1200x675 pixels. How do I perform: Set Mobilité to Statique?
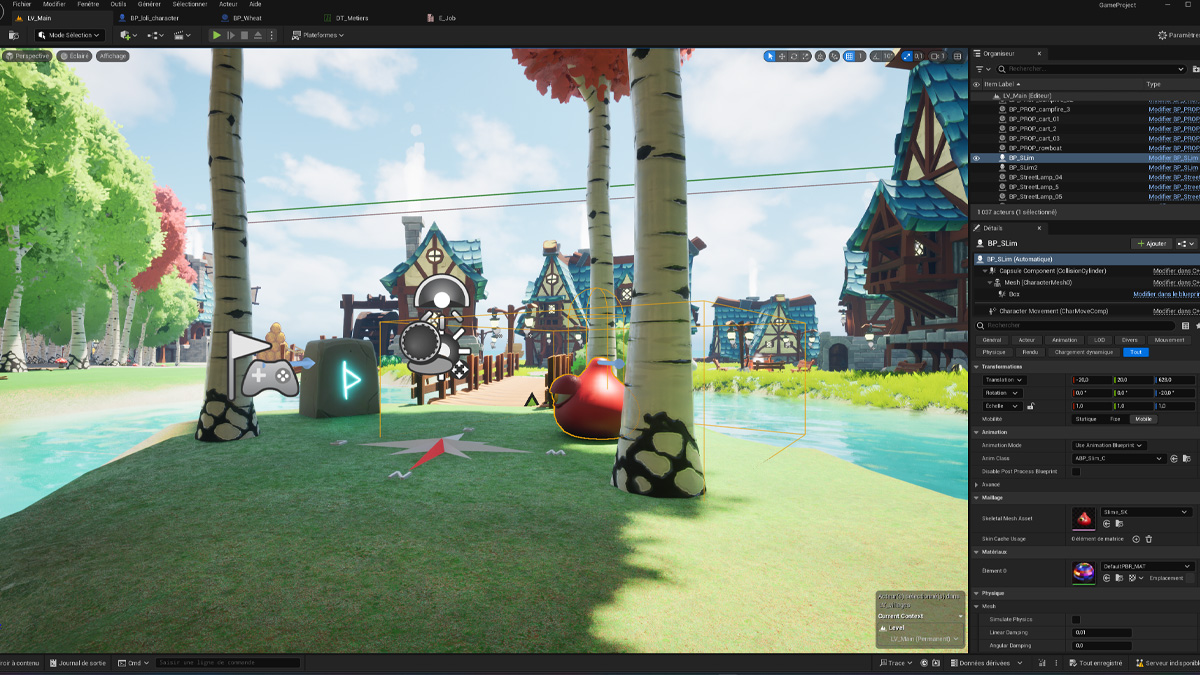1085,419
